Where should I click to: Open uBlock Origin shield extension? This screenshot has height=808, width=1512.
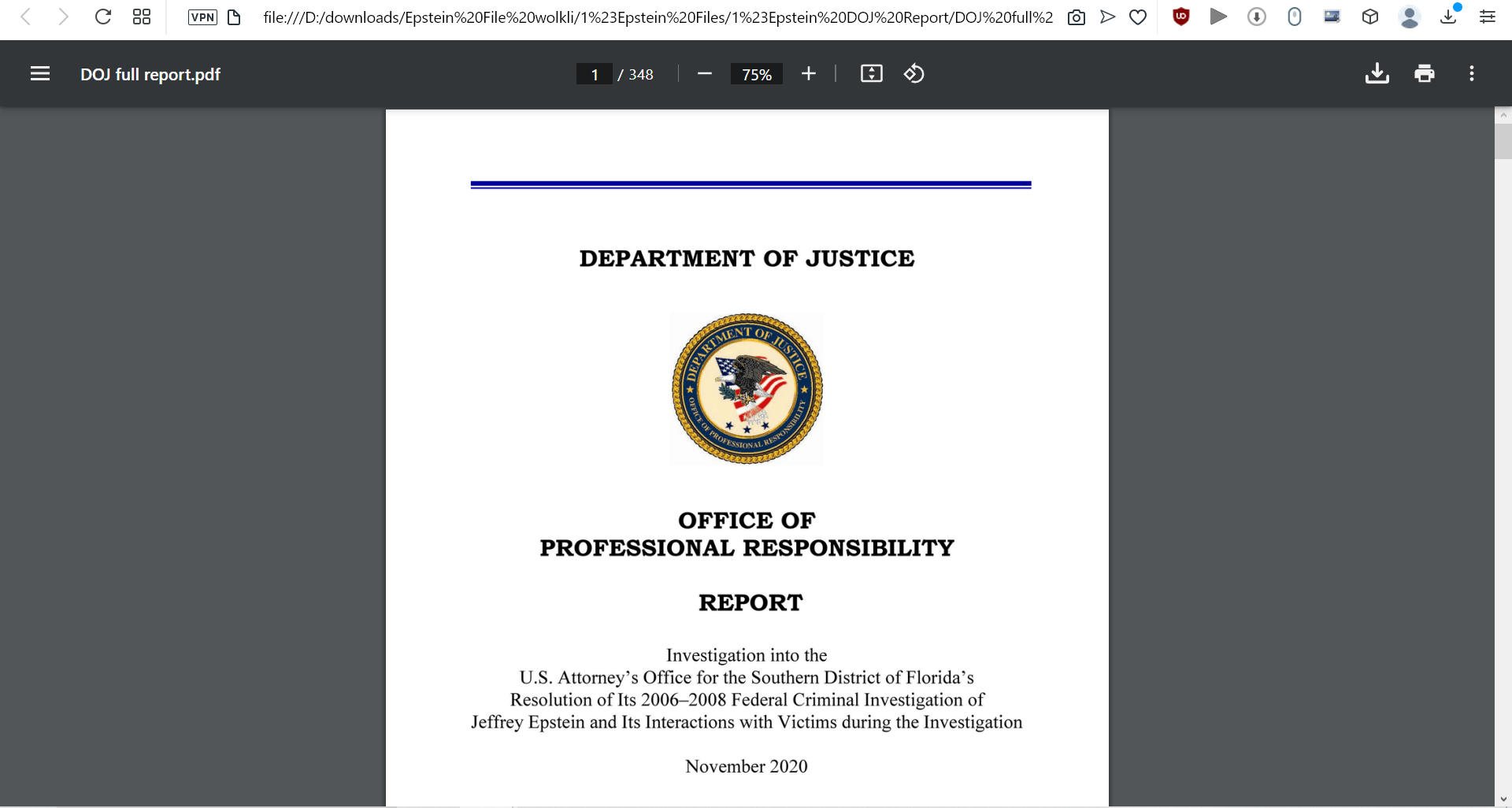[1180, 17]
